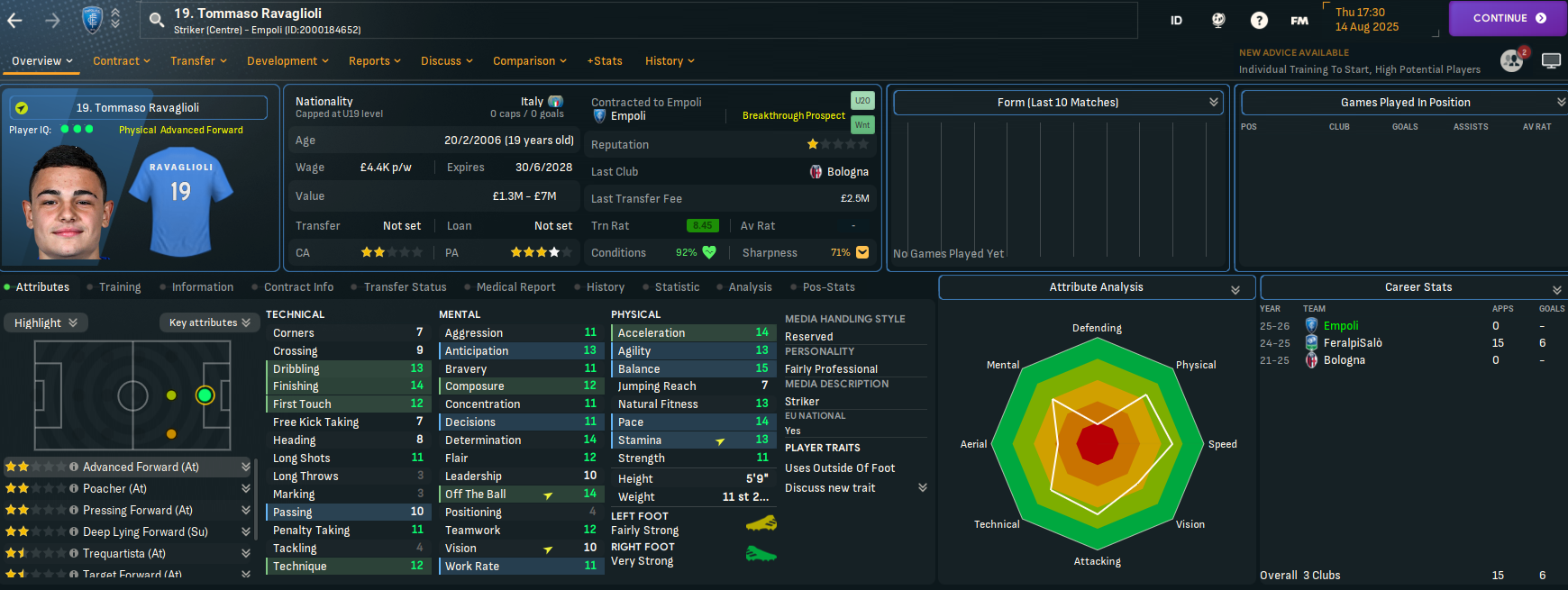Open the staff advice notifications icon
Screen dimensions: 1568x590
[x=1511, y=60]
